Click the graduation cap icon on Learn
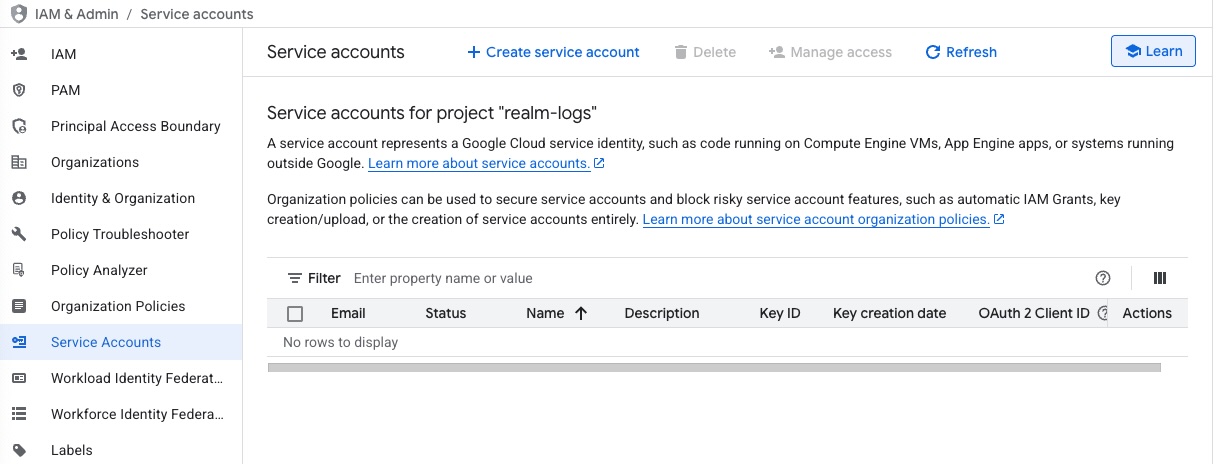The image size is (1216, 464). pos(1133,51)
